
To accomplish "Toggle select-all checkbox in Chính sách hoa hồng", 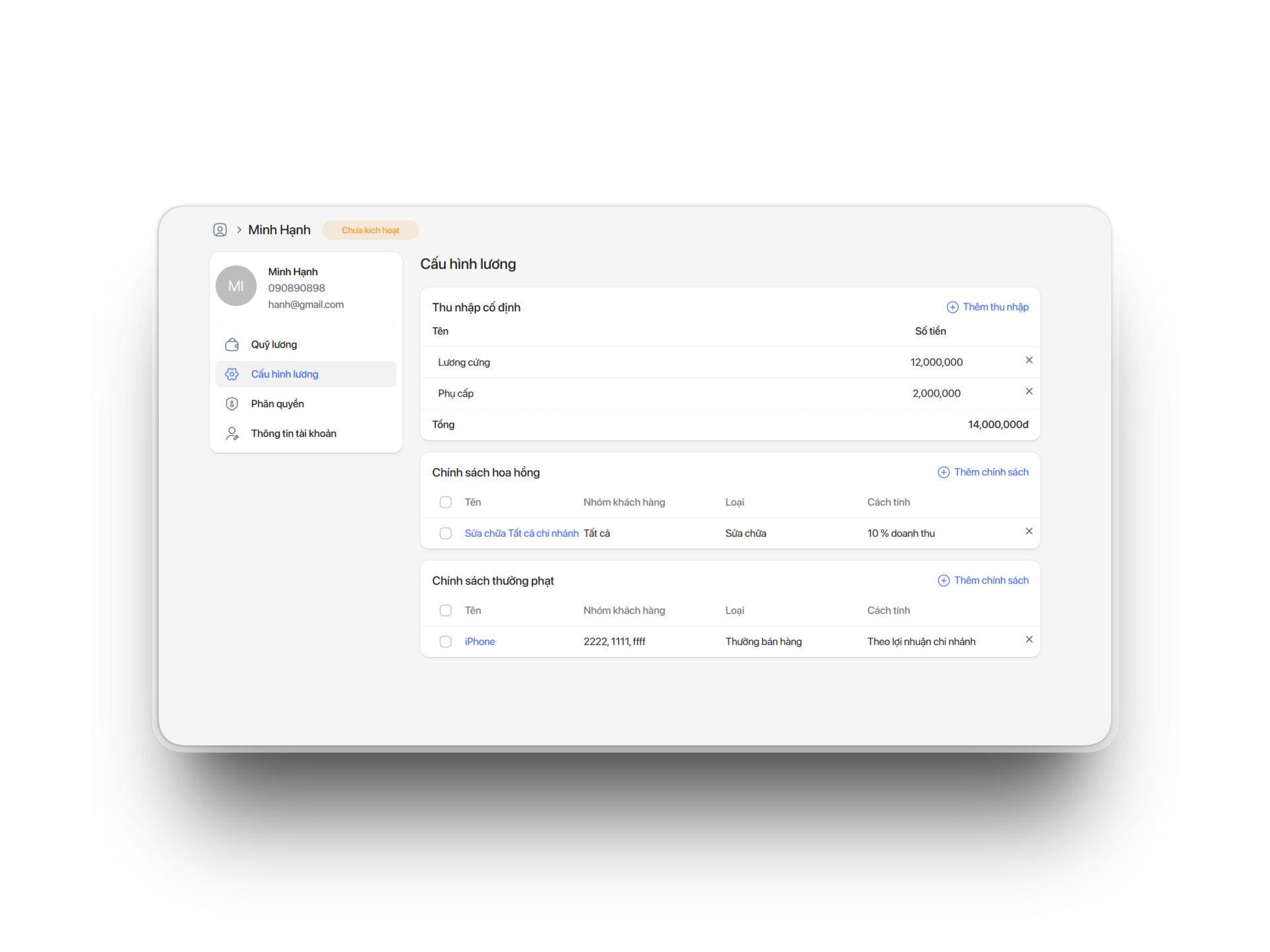I will click(x=445, y=502).
